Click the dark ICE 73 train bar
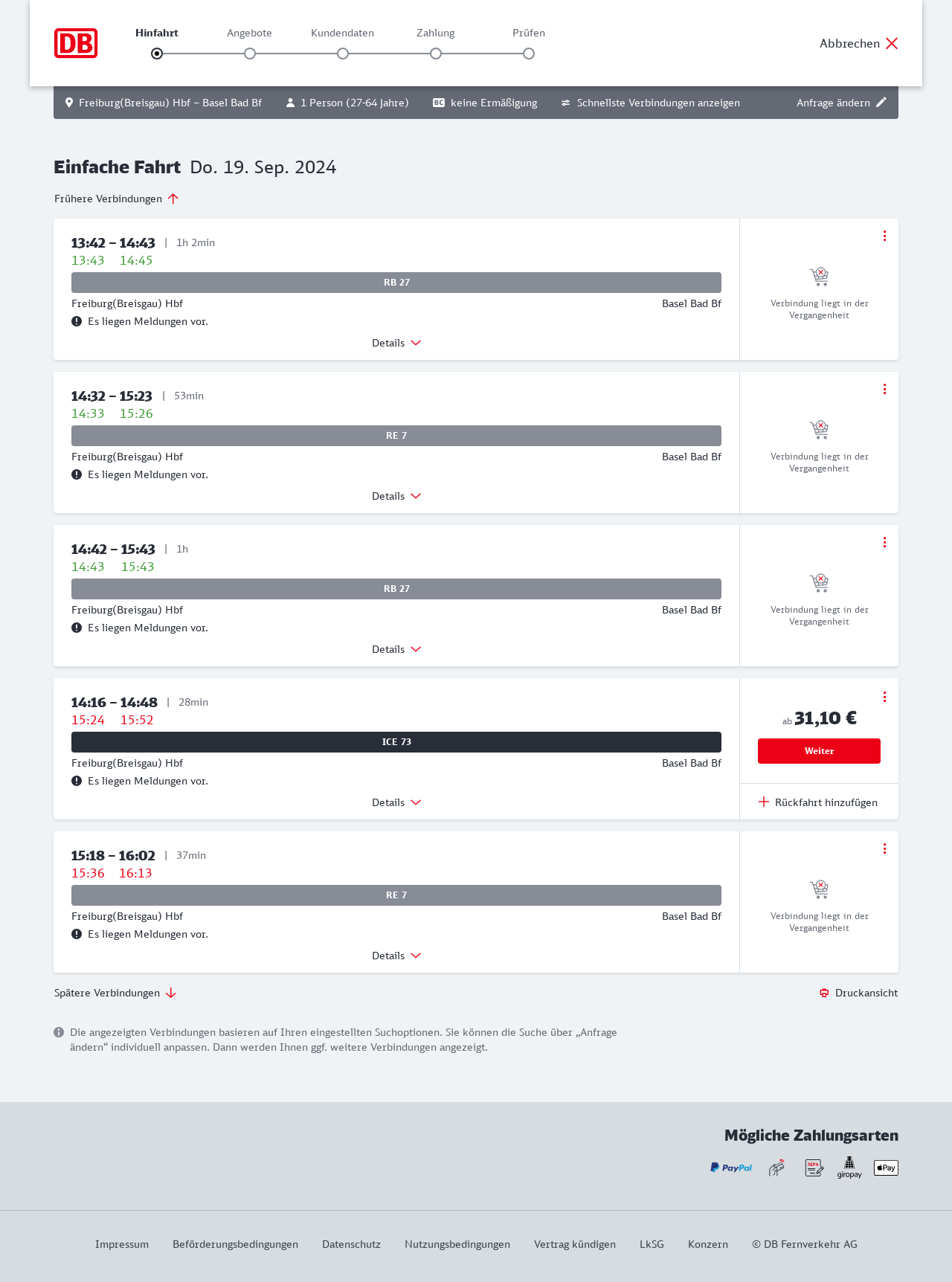 (396, 742)
